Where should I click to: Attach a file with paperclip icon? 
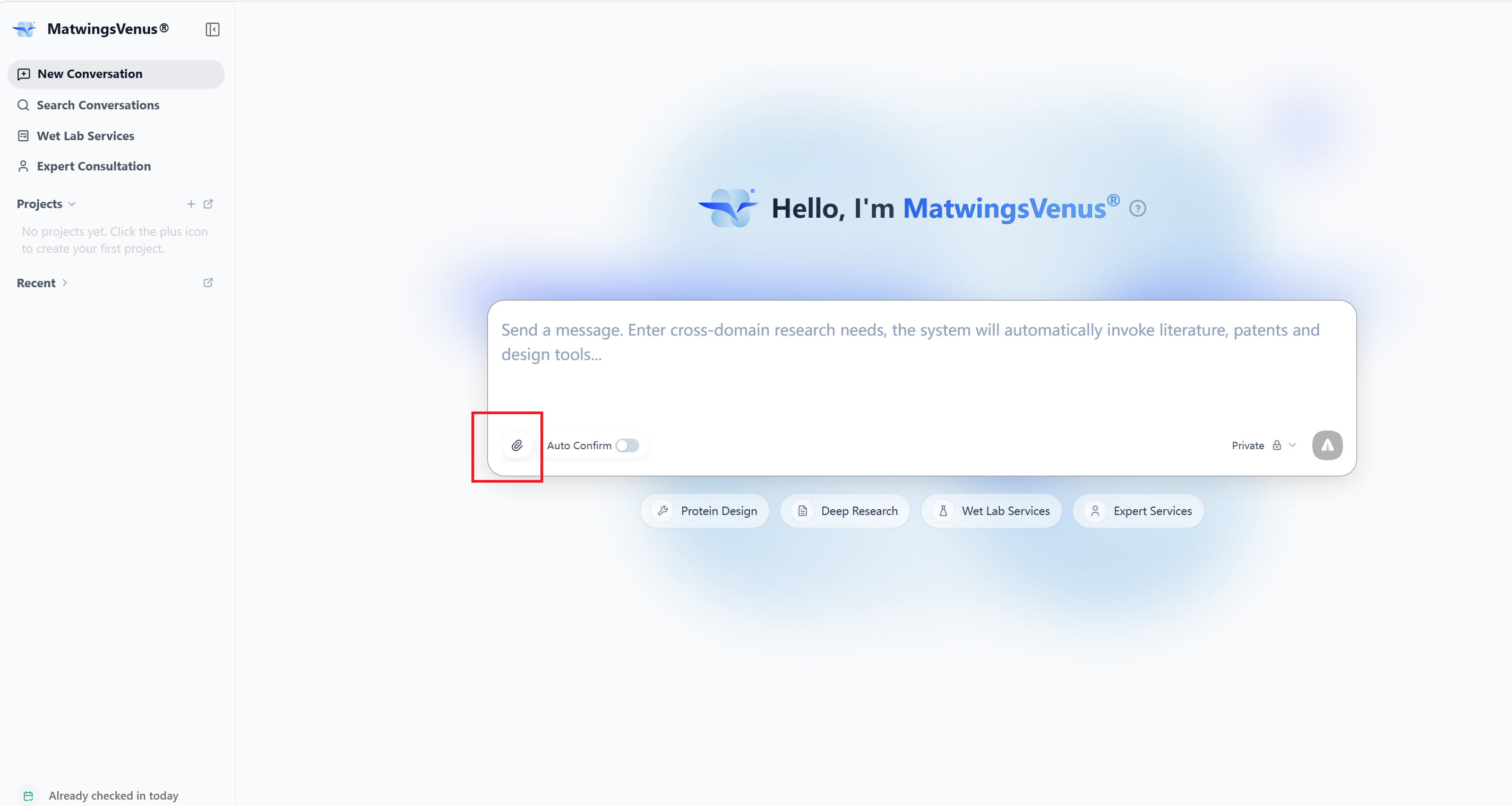(x=517, y=445)
